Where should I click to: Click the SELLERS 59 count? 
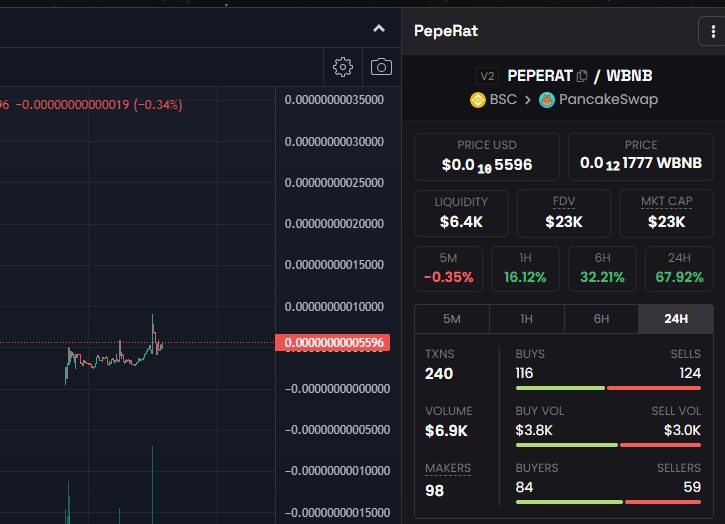click(692, 487)
